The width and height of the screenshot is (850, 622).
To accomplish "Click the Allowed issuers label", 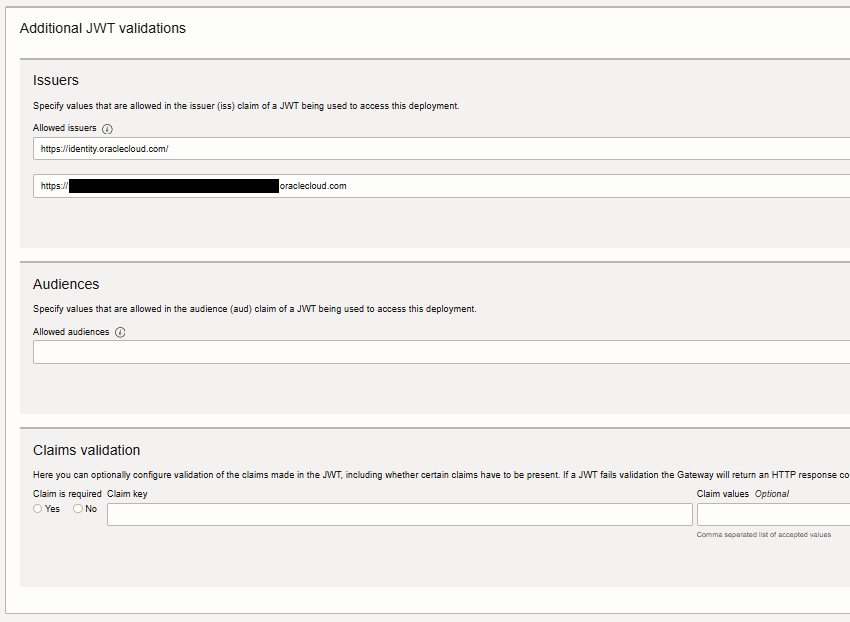I will [x=63, y=128].
